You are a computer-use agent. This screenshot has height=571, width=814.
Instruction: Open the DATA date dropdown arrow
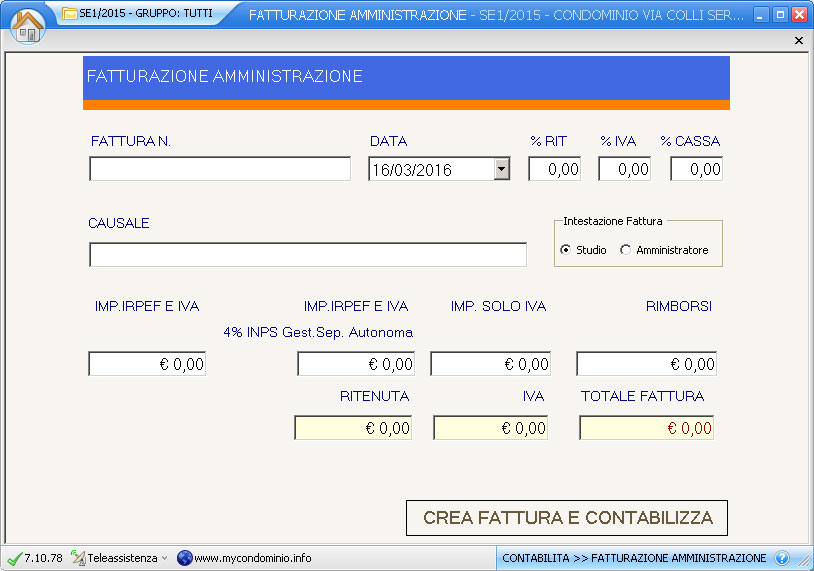pos(501,170)
